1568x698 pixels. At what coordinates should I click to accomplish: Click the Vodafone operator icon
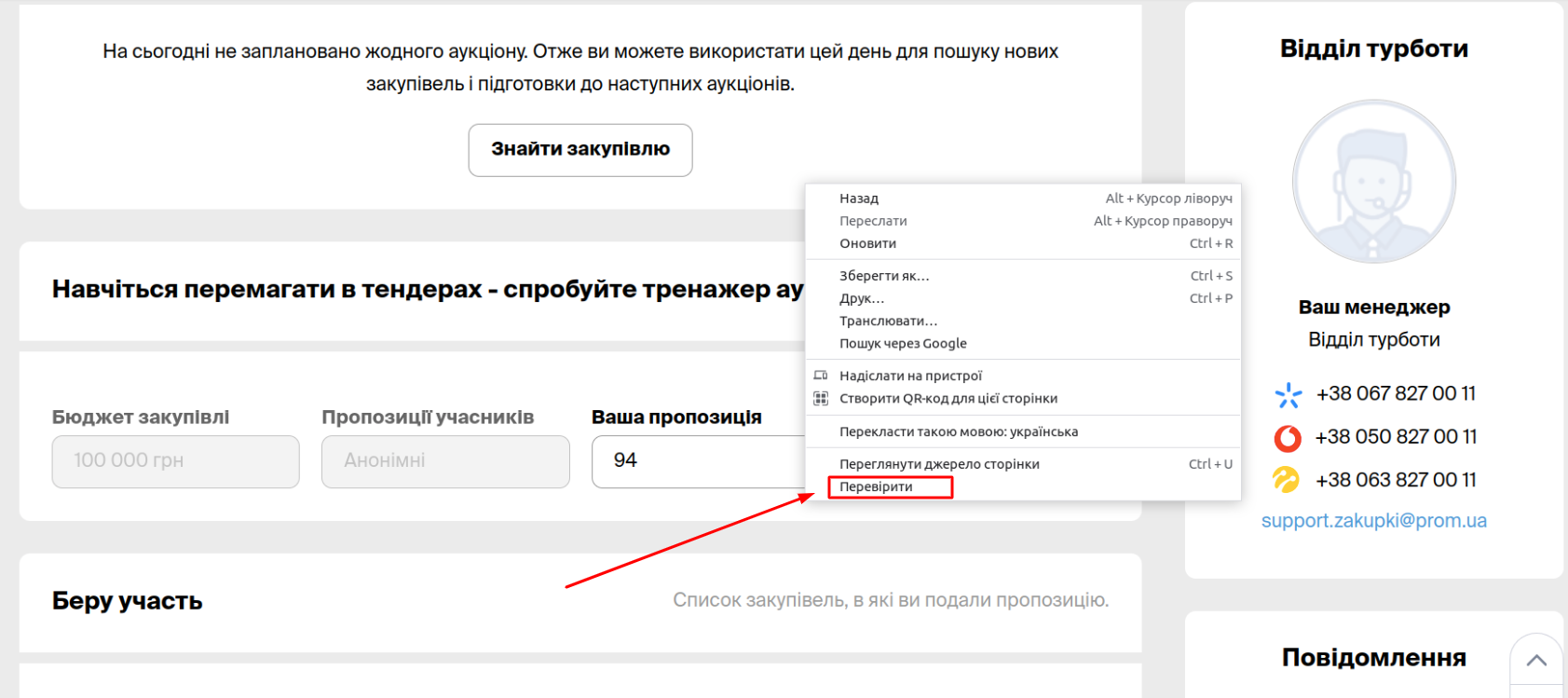point(1288,437)
